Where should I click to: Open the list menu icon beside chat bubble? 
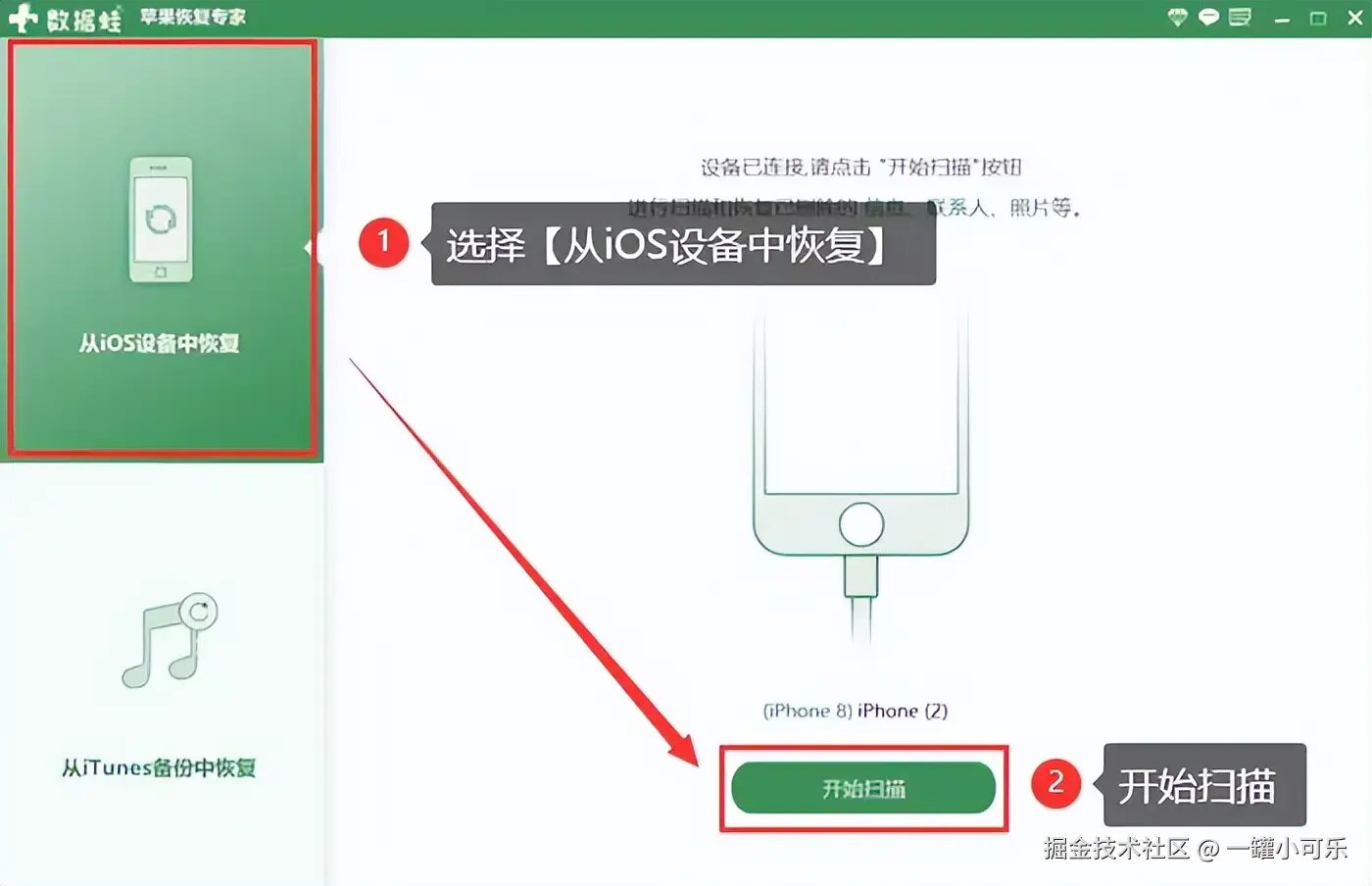(x=1240, y=18)
